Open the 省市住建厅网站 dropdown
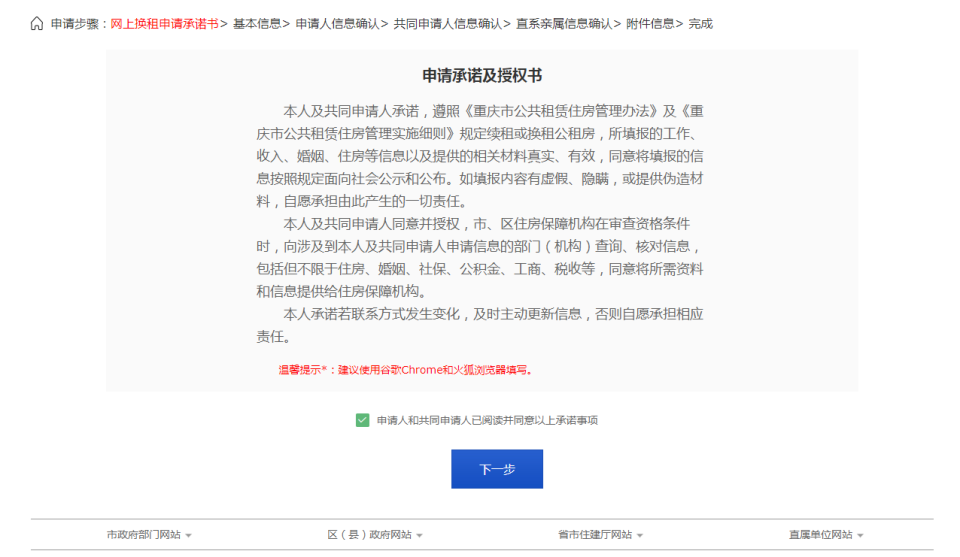 (600, 535)
